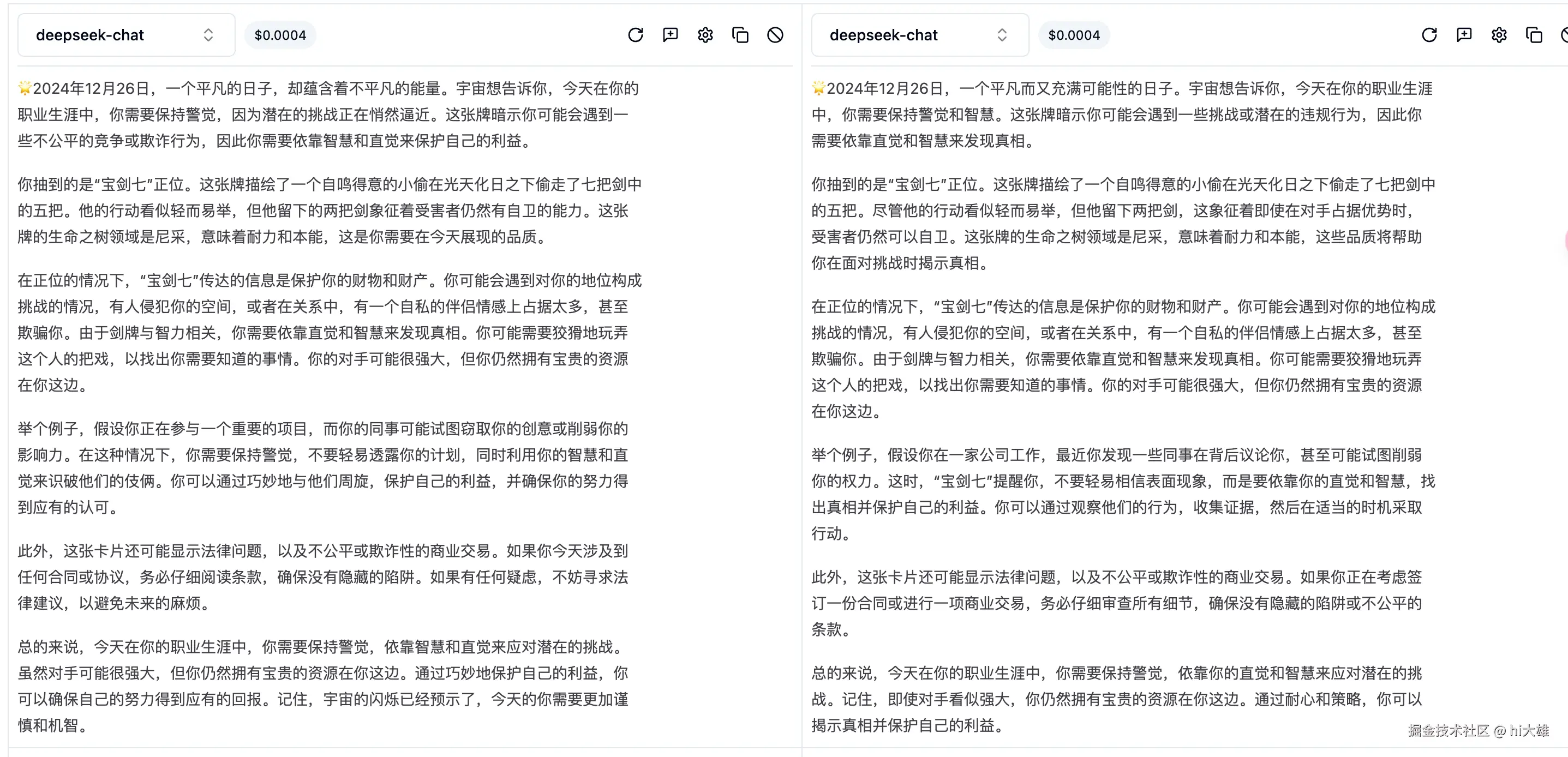Click the right panel $0.0004 cost badge
Screen dimensions: 1568x757
coord(1074,35)
